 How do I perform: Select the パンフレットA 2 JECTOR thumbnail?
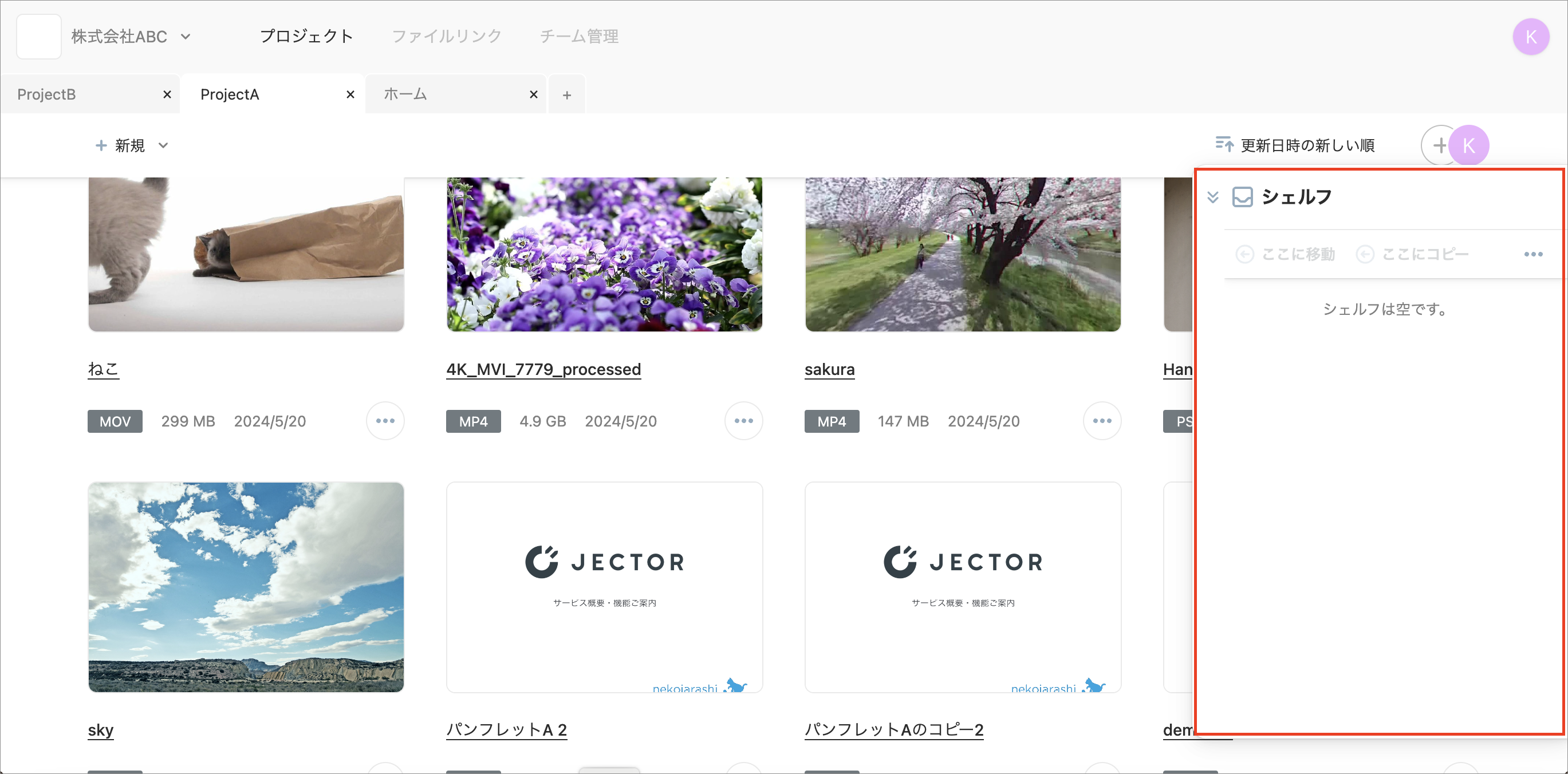[x=604, y=587]
